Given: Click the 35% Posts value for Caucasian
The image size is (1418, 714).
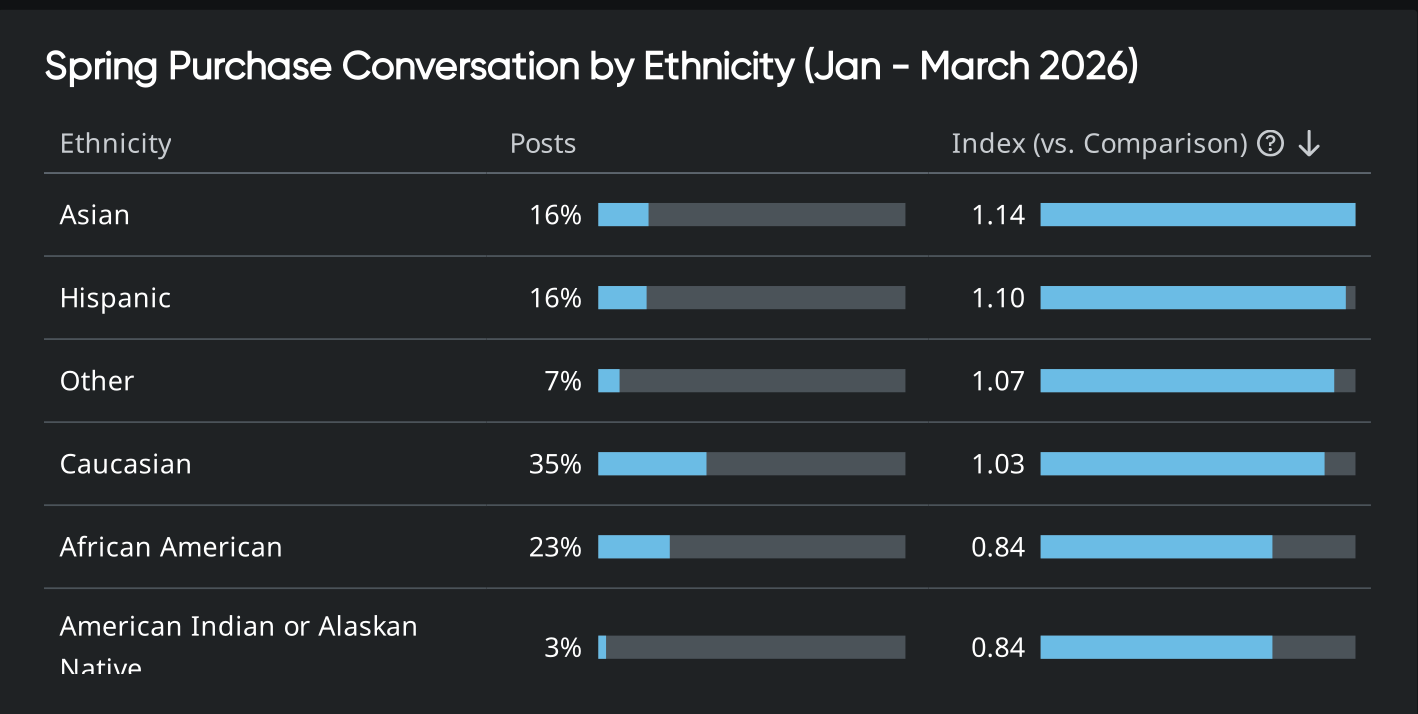Looking at the screenshot, I should [x=555, y=464].
